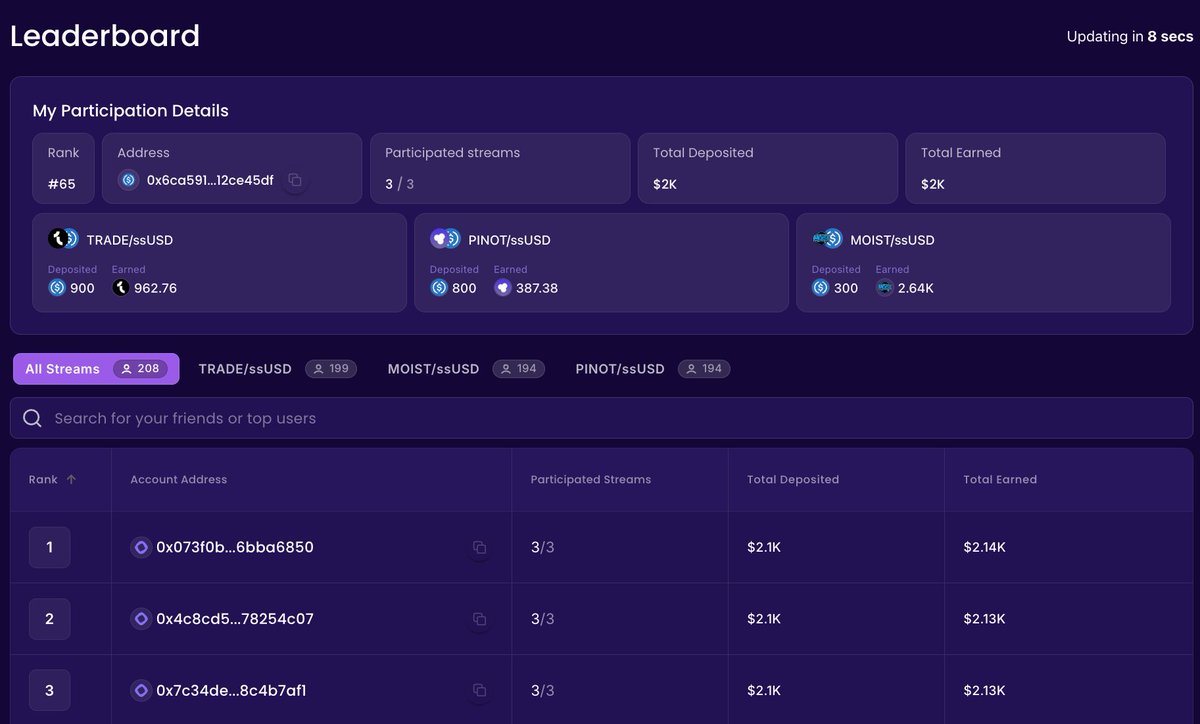Copy address 0x4c8cd5...78254c07
The height and width of the screenshot is (724, 1200).
point(479,620)
